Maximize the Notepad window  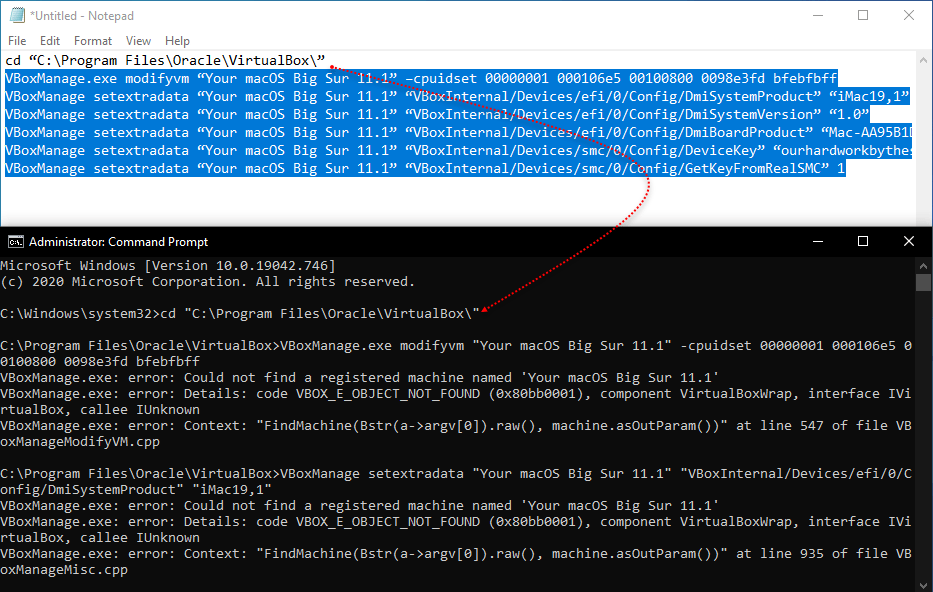(x=863, y=15)
